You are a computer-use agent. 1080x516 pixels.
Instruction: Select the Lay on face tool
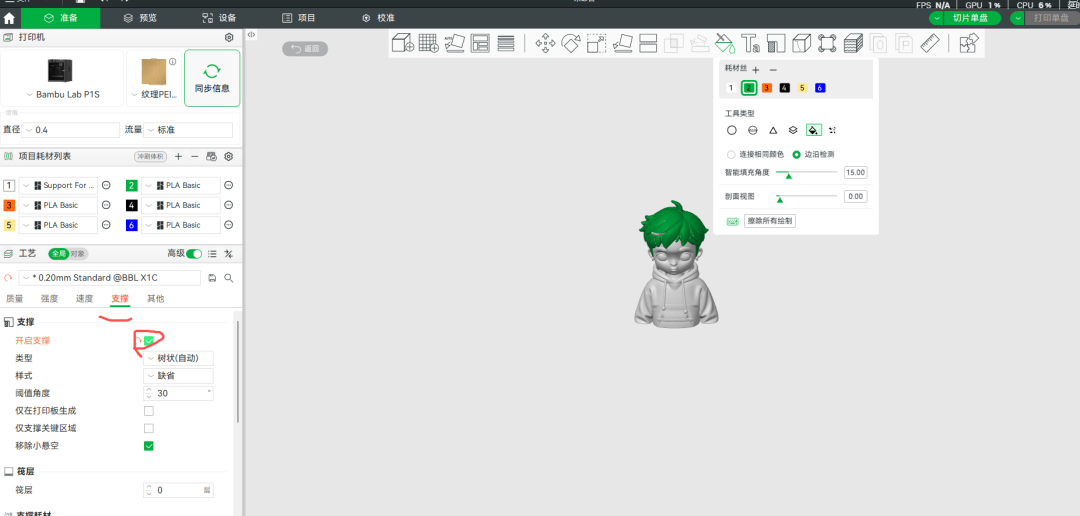pyautogui.click(x=623, y=43)
